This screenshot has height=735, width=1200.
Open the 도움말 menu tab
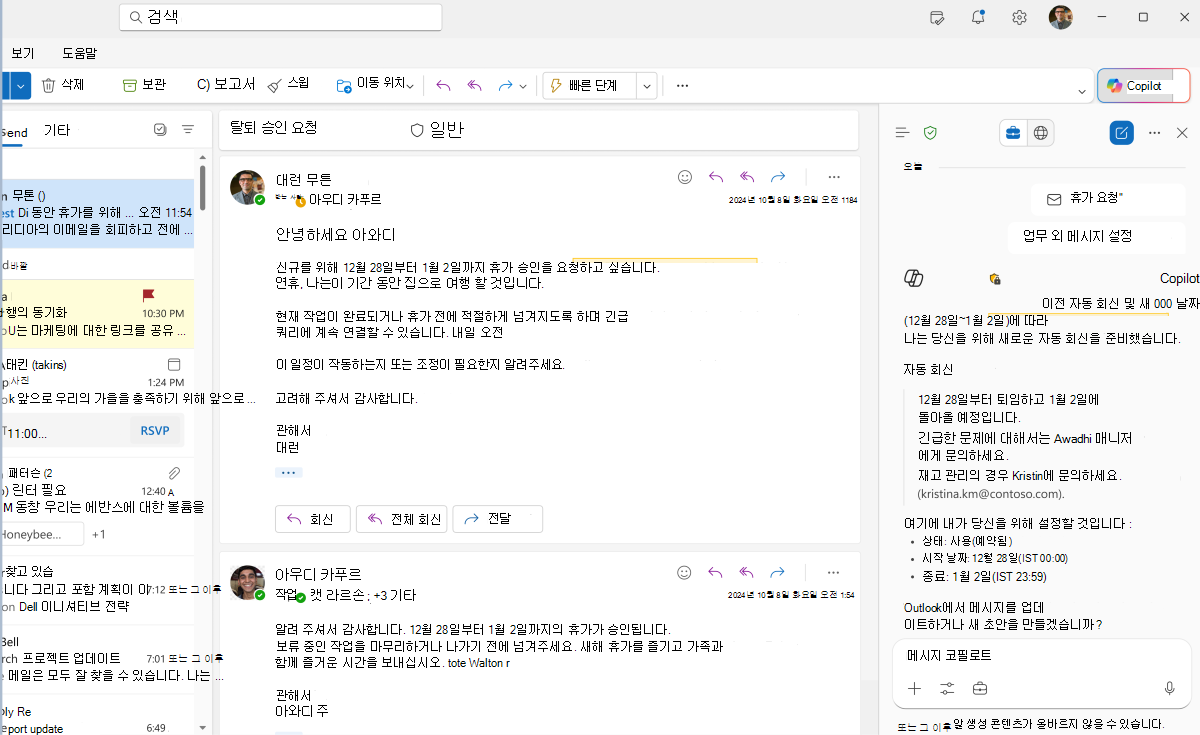click(79, 53)
